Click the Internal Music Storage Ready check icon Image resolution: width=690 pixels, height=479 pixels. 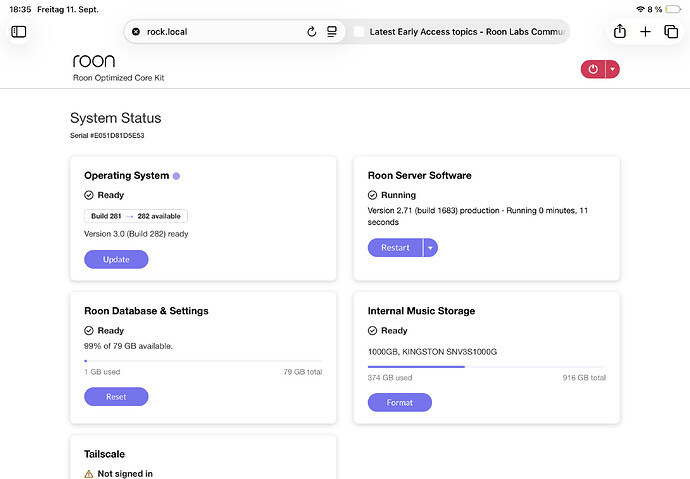pyautogui.click(x=372, y=330)
